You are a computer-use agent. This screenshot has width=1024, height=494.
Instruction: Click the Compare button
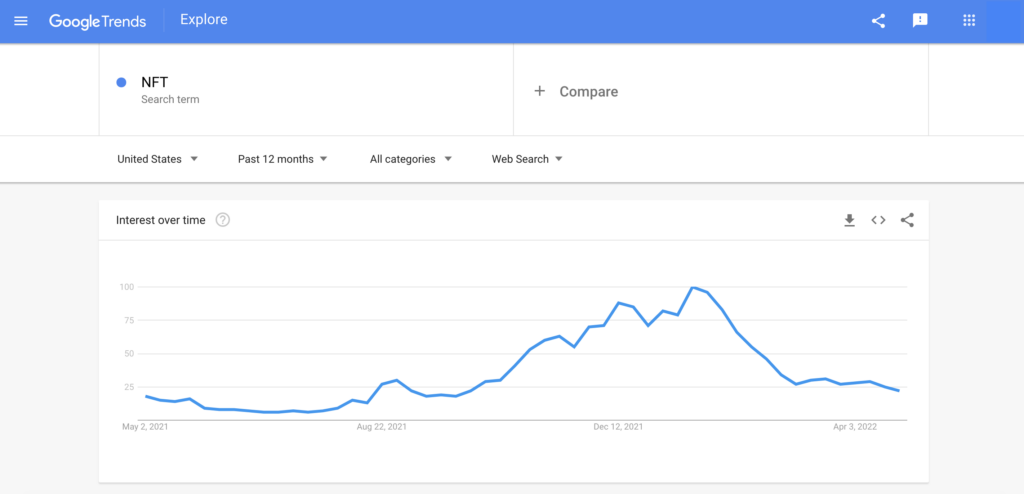(588, 91)
